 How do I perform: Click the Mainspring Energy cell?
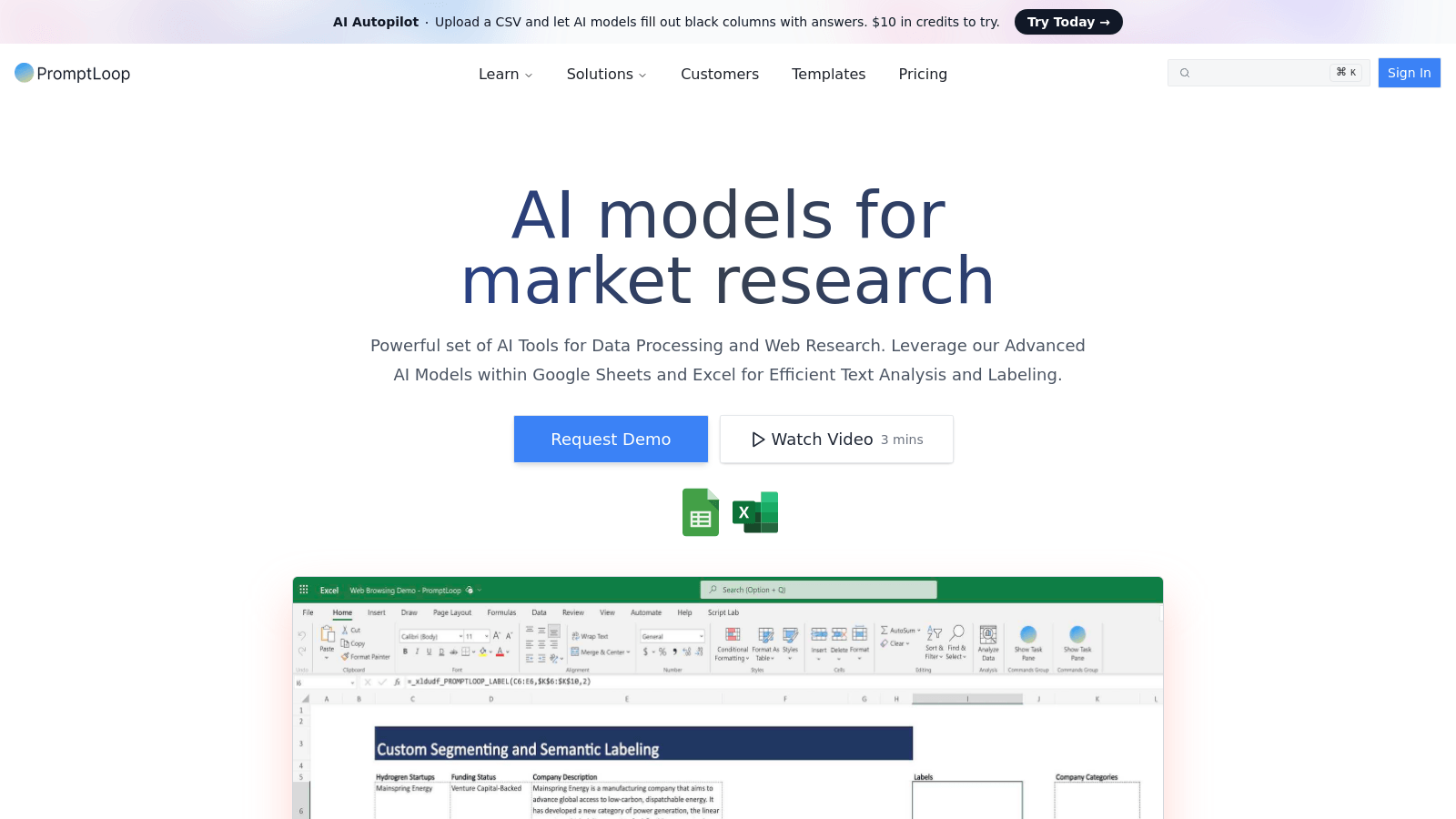(412, 800)
